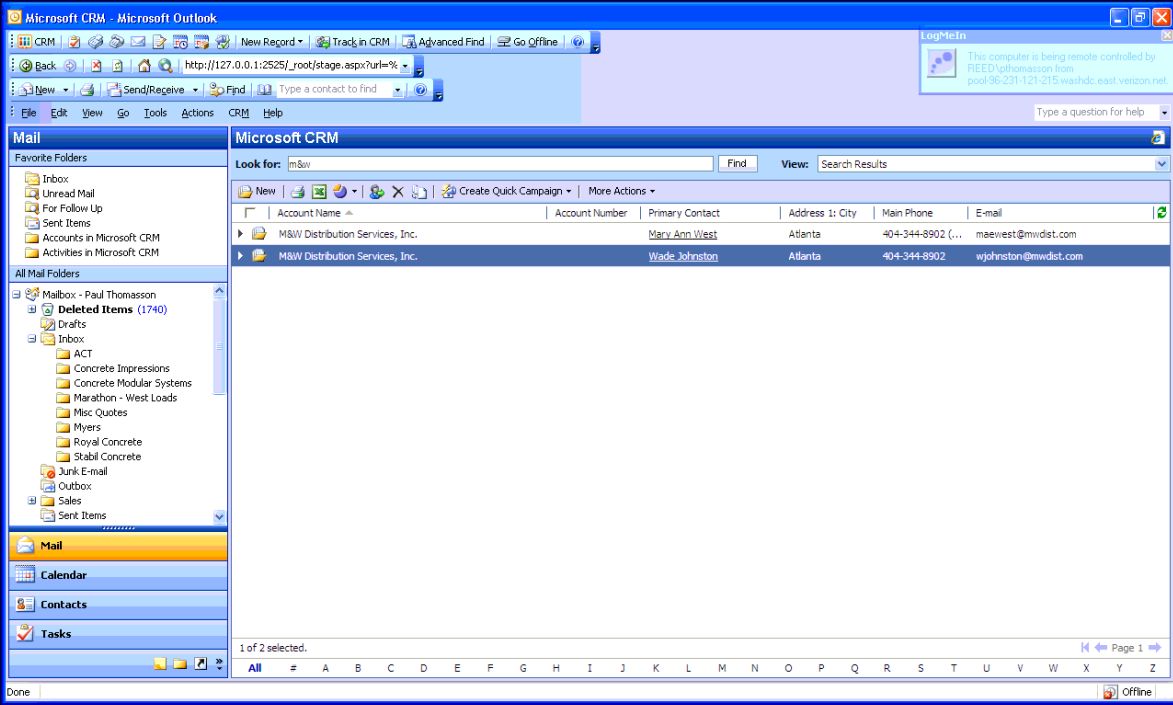Screen dimensions: 1173x705
Task: Expand the Mary Ann West account row arrow
Action: tap(240, 234)
